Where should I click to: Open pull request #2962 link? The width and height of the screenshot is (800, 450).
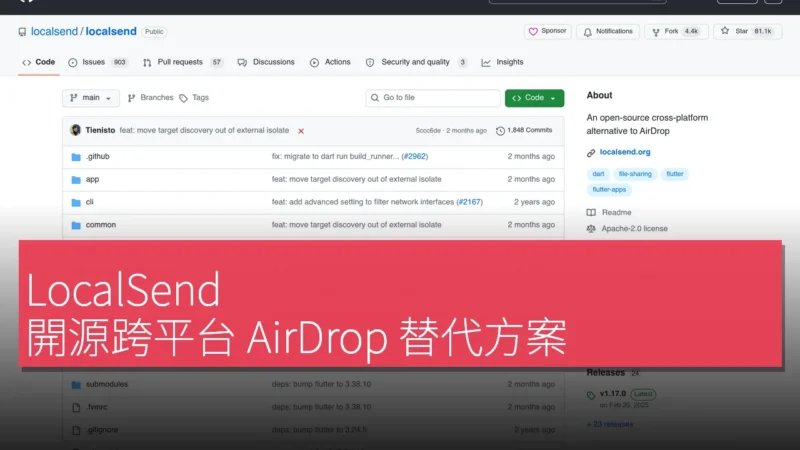point(414,157)
